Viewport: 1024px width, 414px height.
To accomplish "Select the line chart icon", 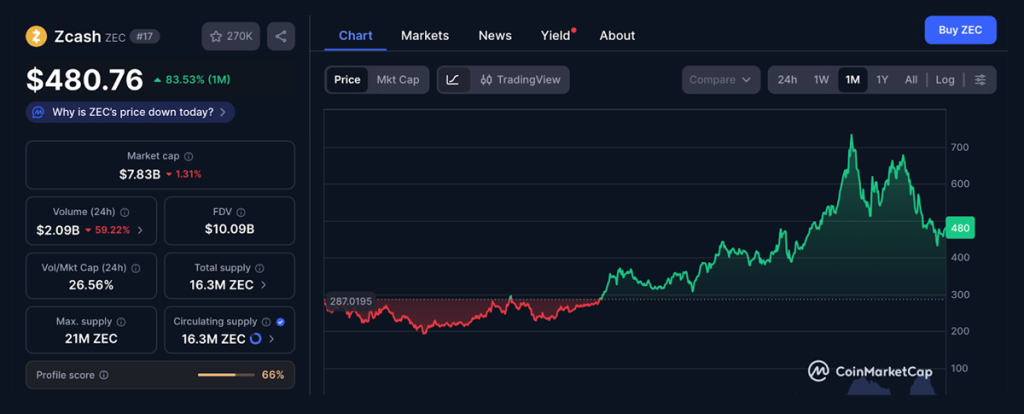I will pyautogui.click(x=453, y=80).
